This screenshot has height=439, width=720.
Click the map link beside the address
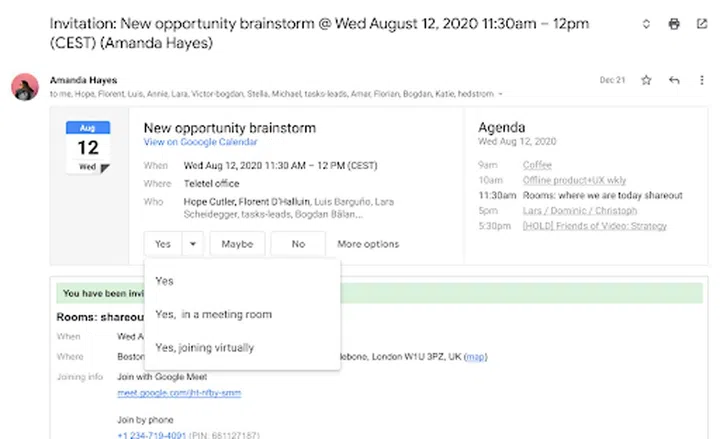click(476, 356)
